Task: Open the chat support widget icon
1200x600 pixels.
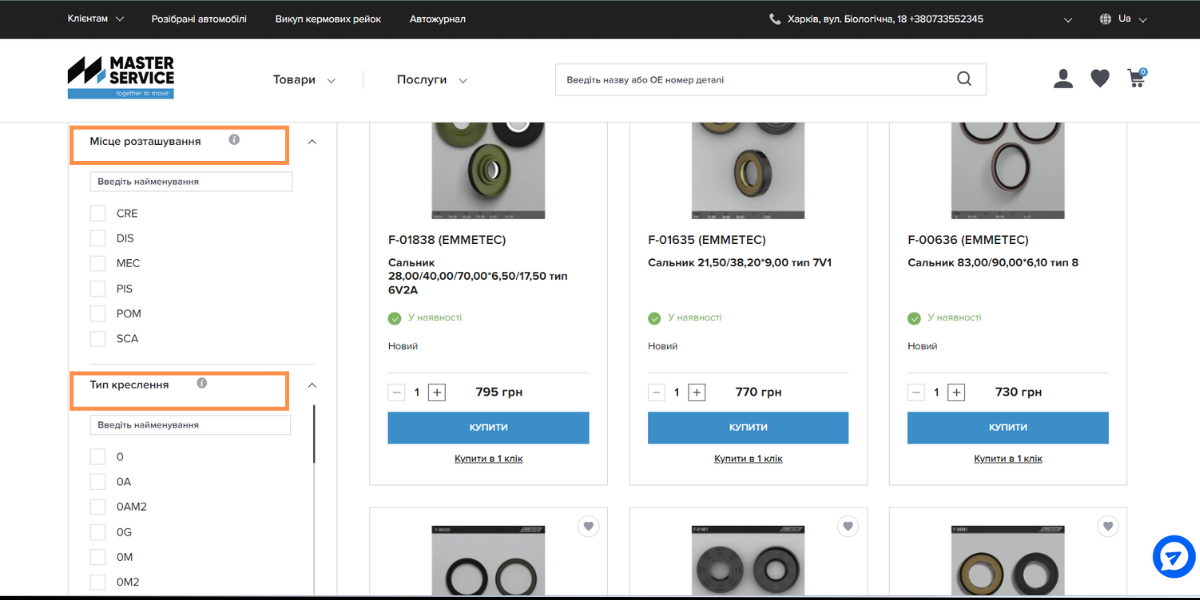Action: tap(1173, 557)
